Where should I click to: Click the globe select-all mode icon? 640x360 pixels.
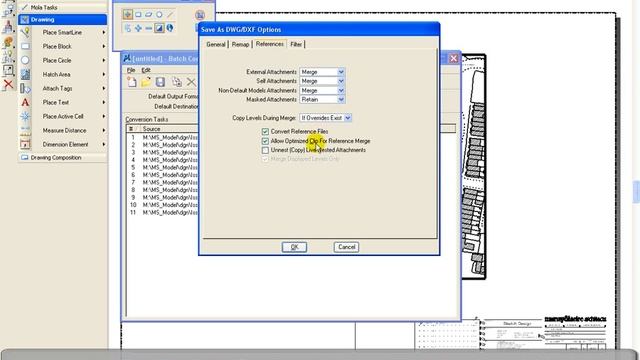[x=170, y=28]
